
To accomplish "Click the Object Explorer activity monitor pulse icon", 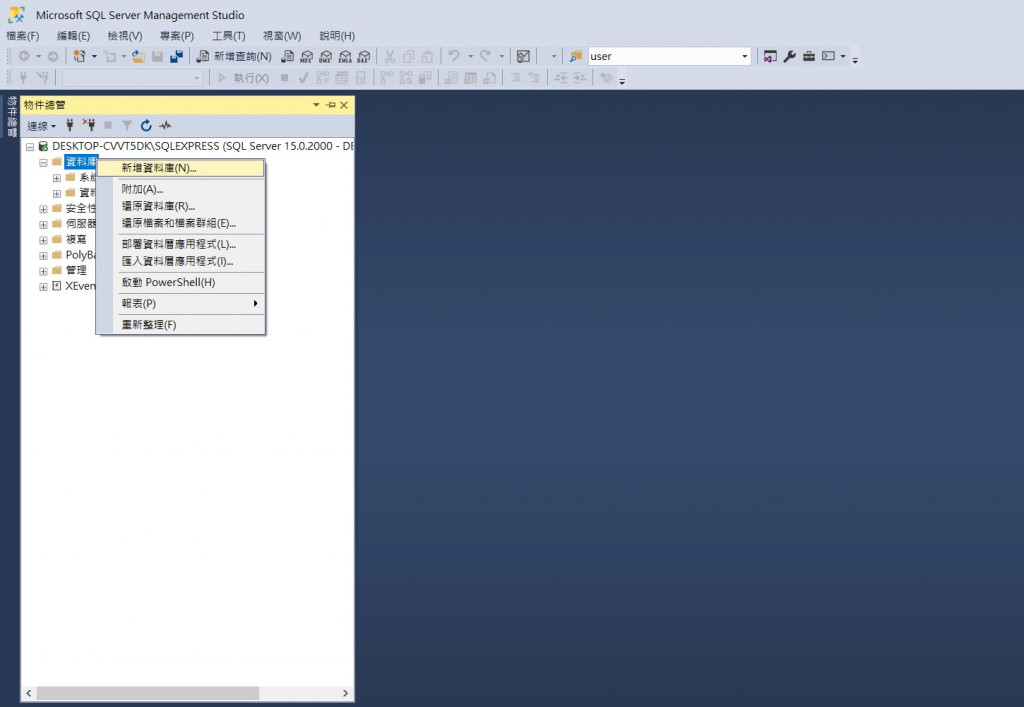I will coord(165,125).
